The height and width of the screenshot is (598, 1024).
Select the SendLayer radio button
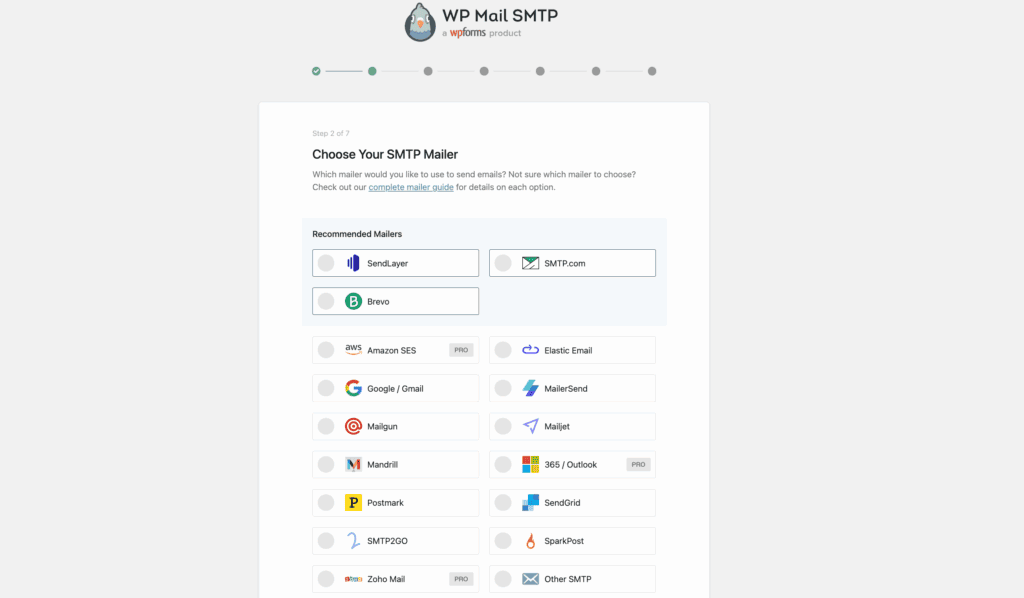(326, 263)
